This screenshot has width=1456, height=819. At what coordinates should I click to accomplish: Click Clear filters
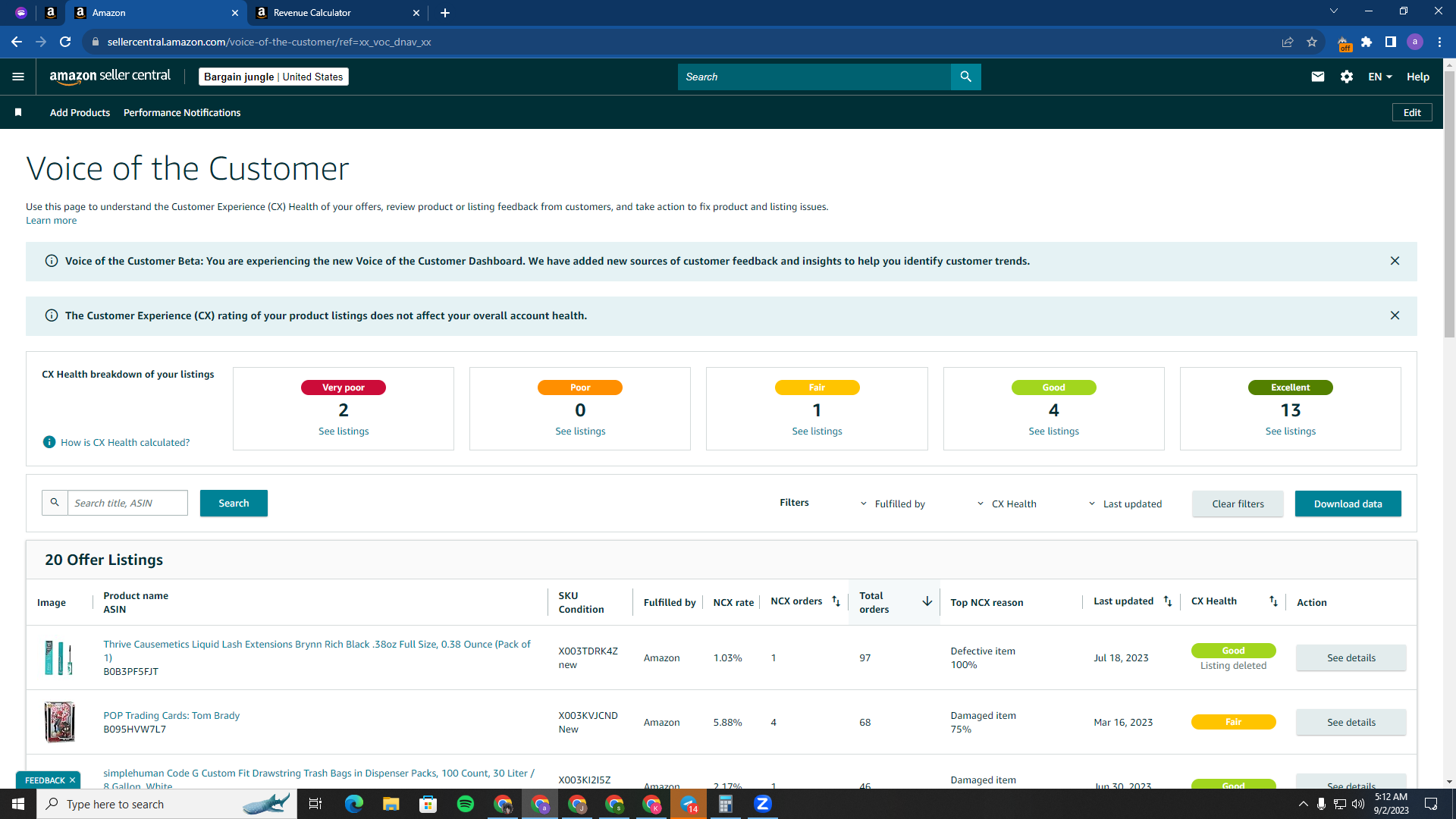(1238, 504)
